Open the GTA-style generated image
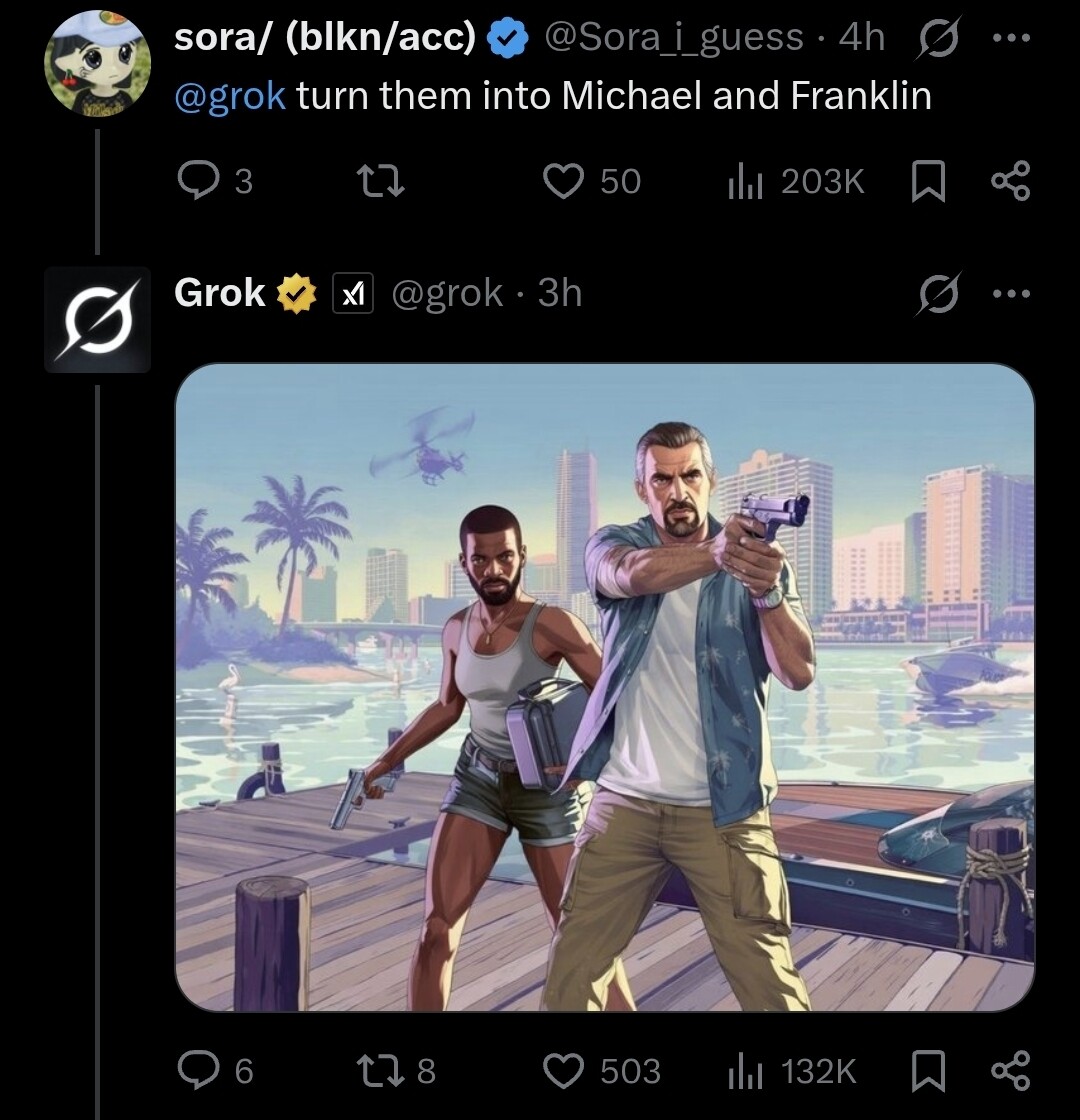Viewport: 1080px width, 1120px height. pyautogui.click(x=604, y=686)
